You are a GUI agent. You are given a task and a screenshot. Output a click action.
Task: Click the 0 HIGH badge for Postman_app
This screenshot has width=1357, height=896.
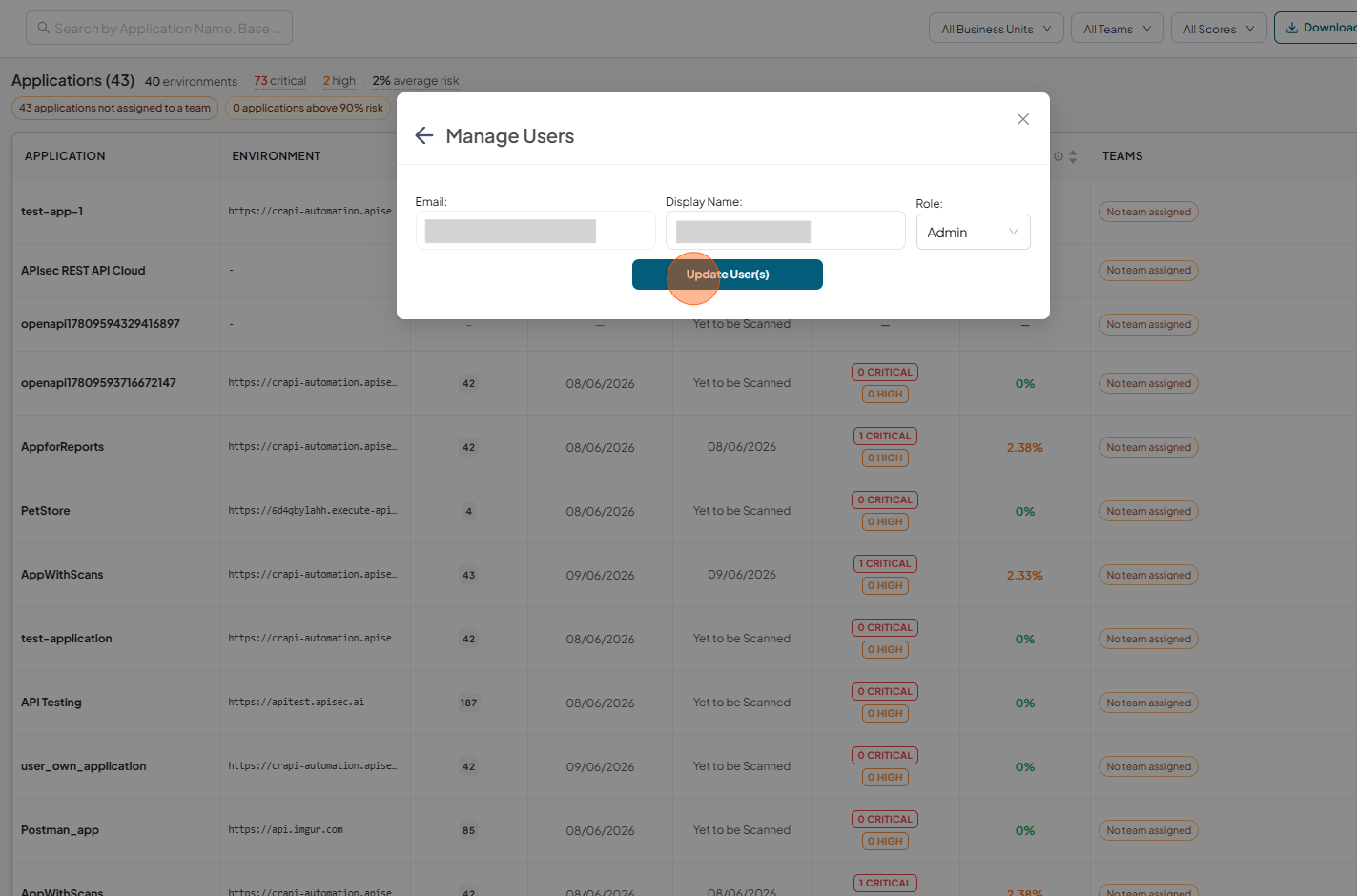coord(885,842)
